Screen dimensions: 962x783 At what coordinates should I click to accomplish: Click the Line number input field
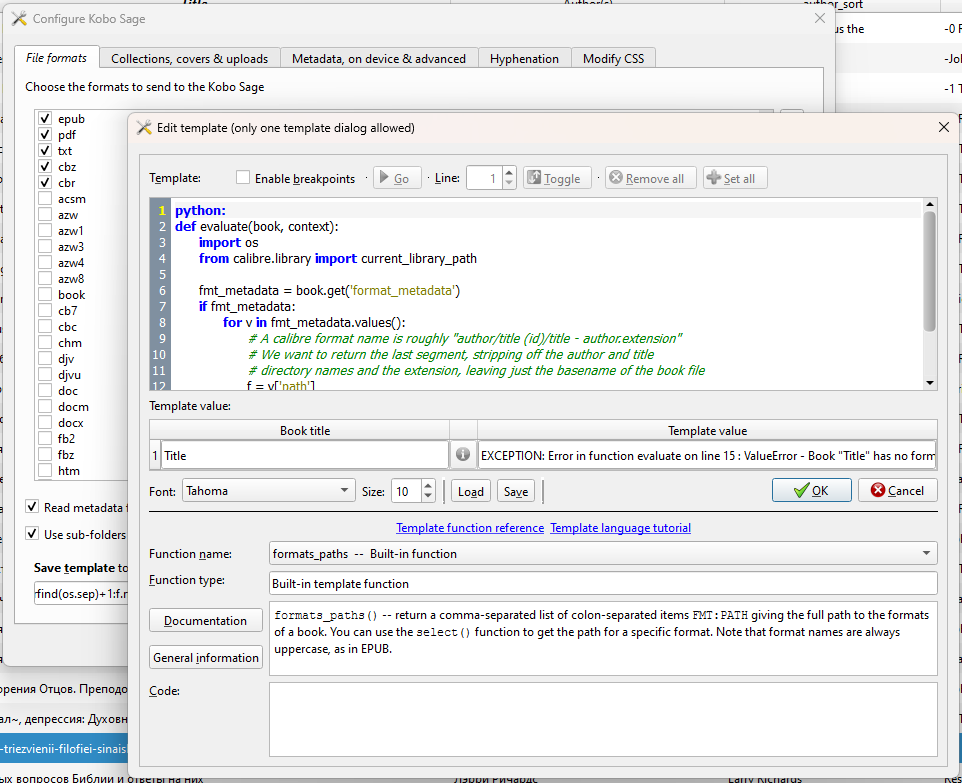(485, 178)
